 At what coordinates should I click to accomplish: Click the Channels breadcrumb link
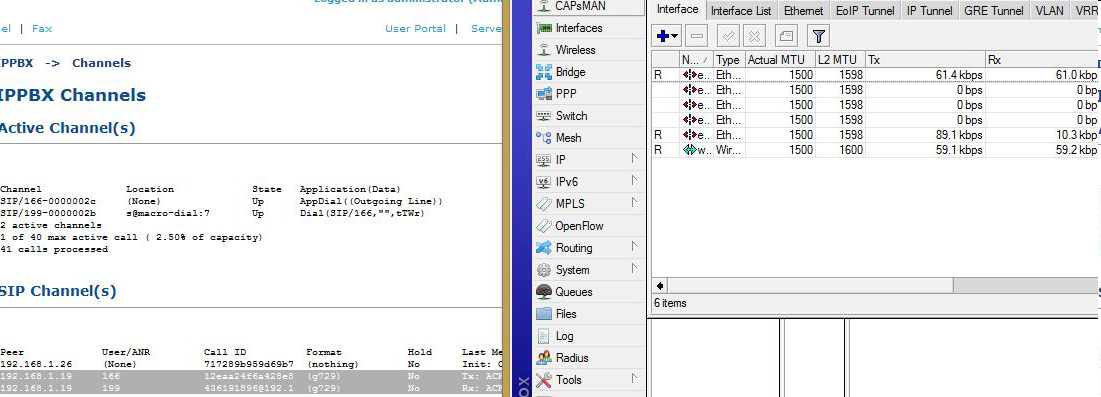click(x=101, y=63)
